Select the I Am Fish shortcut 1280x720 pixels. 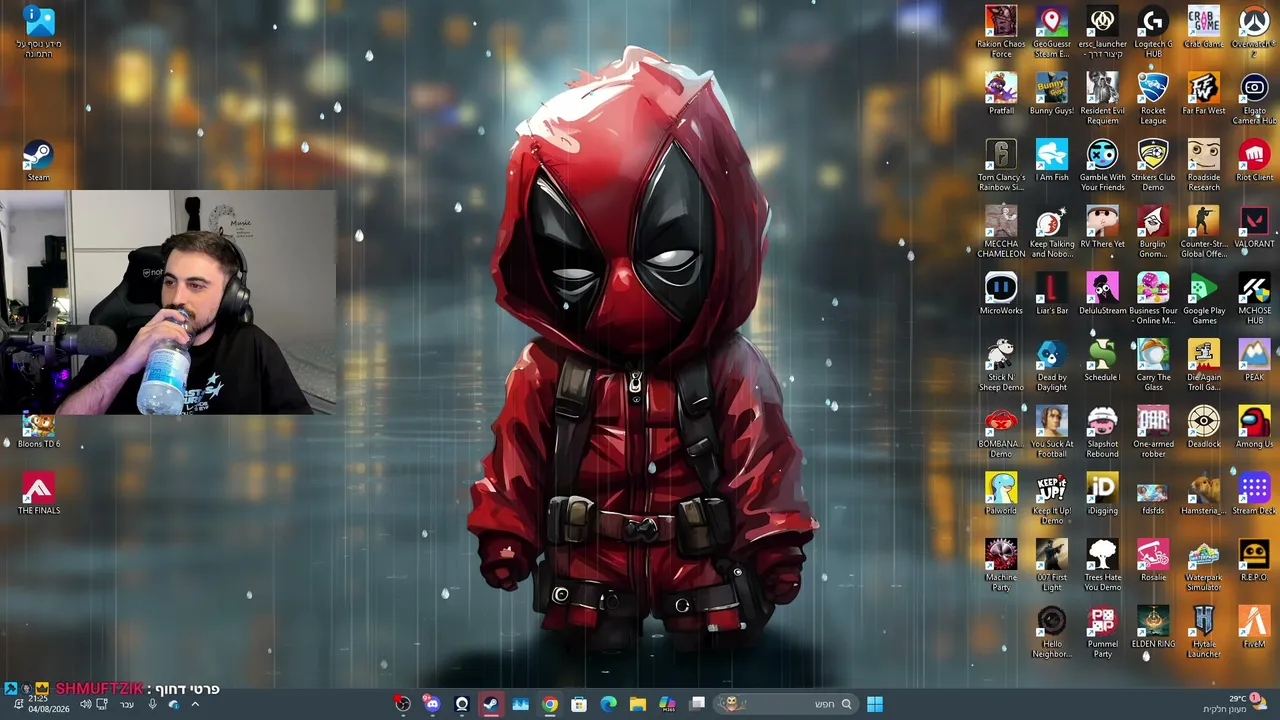tap(1052, 161)
